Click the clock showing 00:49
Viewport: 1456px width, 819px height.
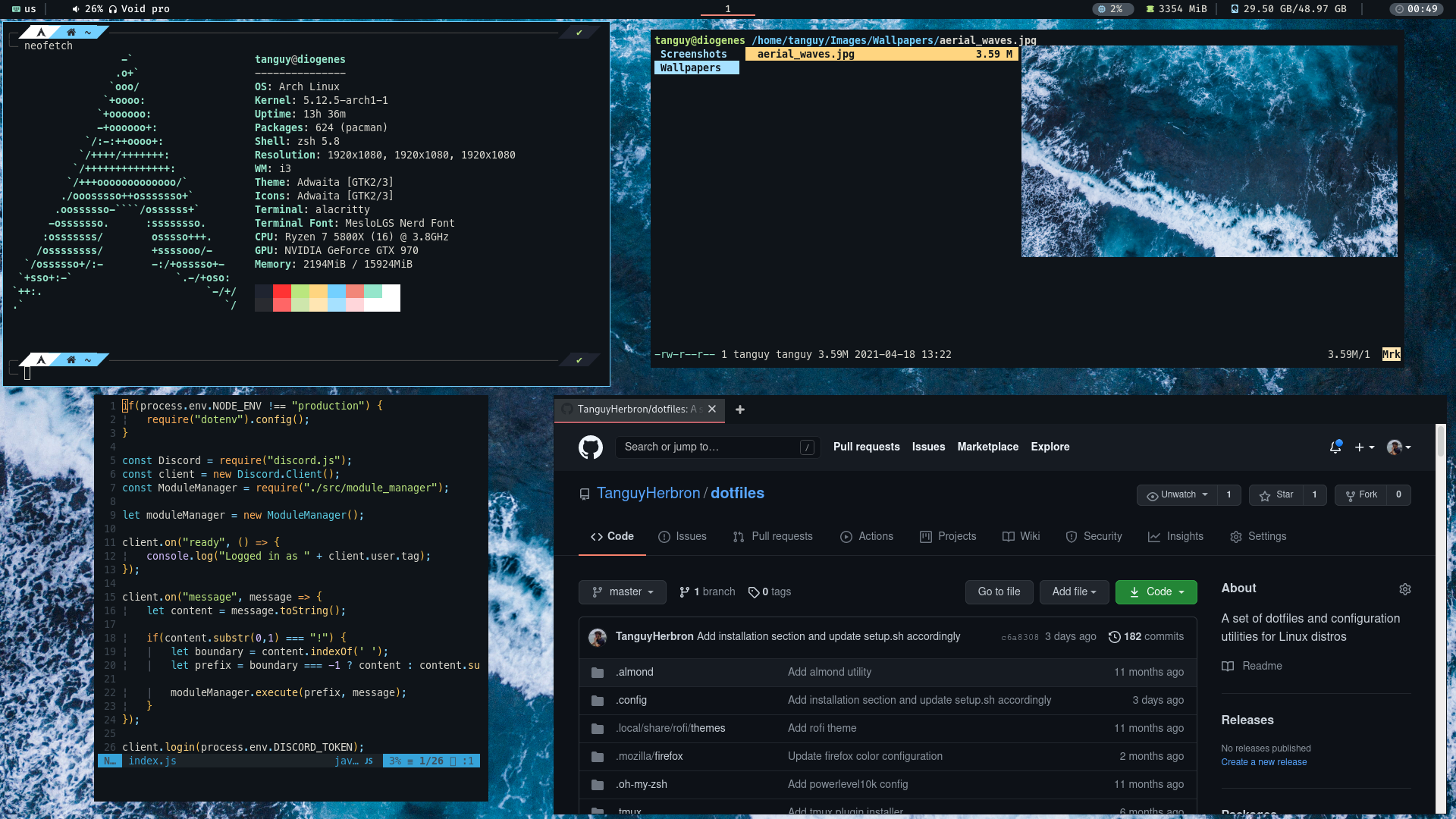(x=1416, y=9)
